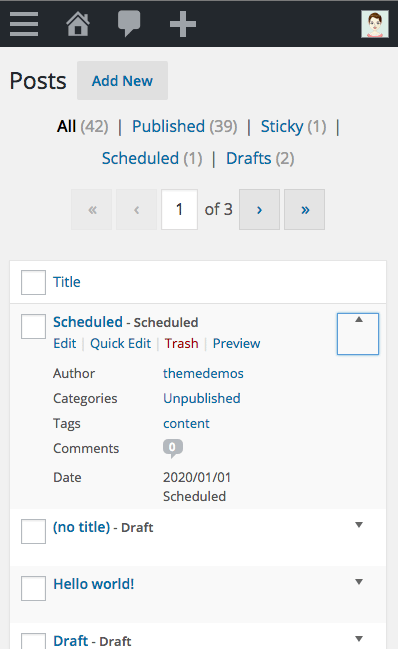Click the current page number field
The height and width of the screenshot is (649, 398).
pyautogui.click(x=179, y=209)
